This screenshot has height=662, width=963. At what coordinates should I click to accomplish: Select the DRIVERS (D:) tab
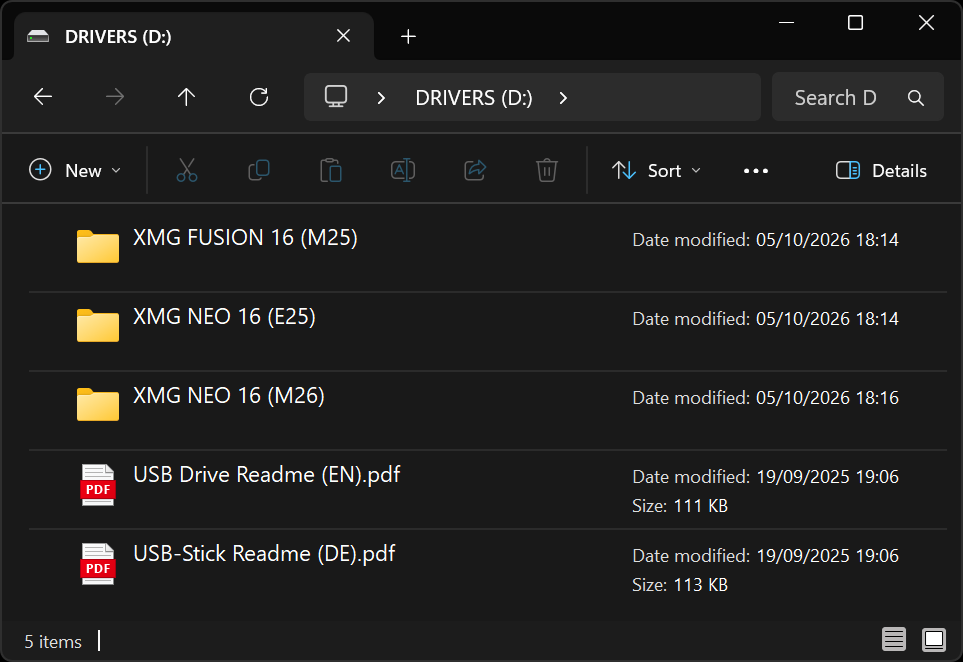tap(193, 37)
